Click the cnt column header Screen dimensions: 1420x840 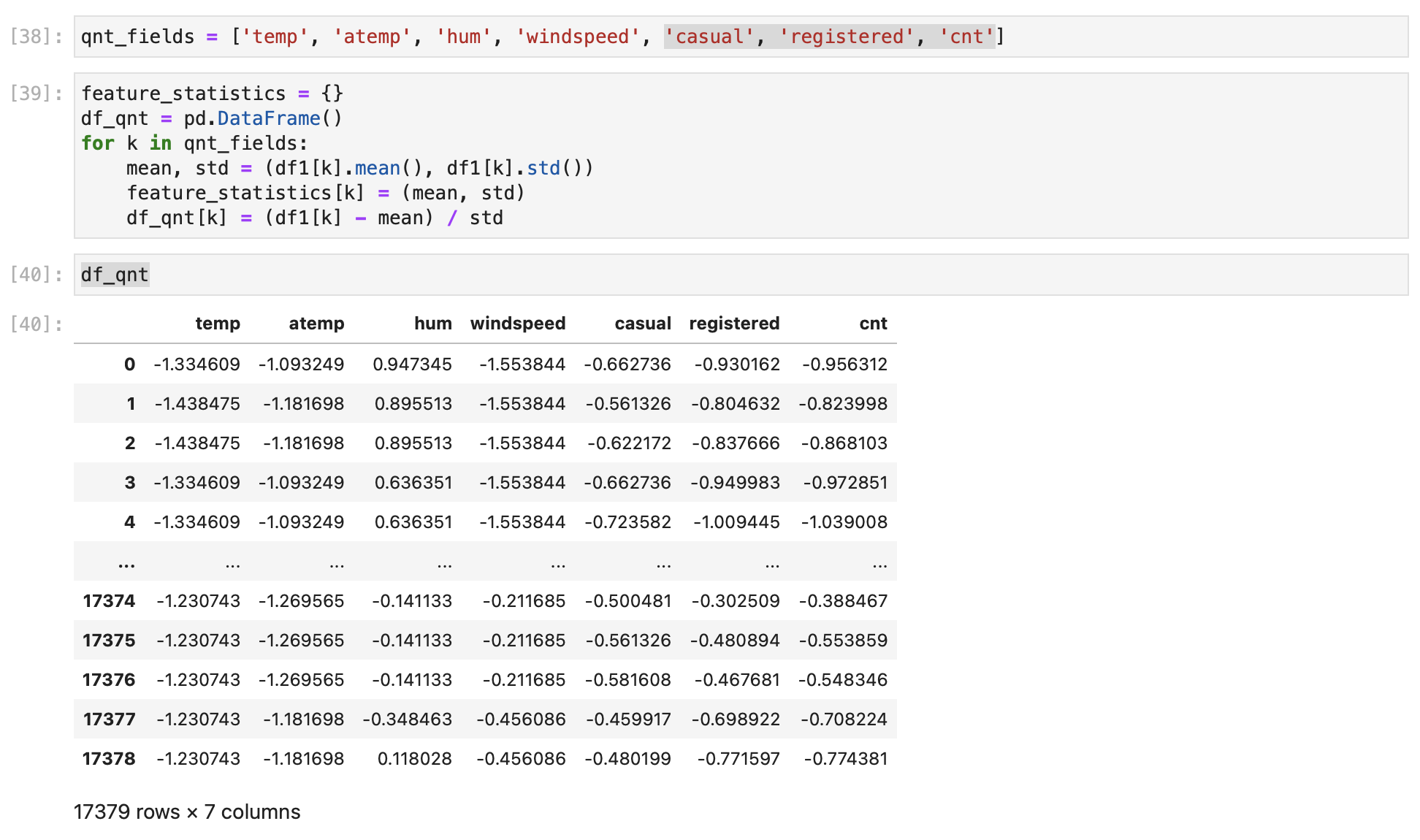coord(873,324)
